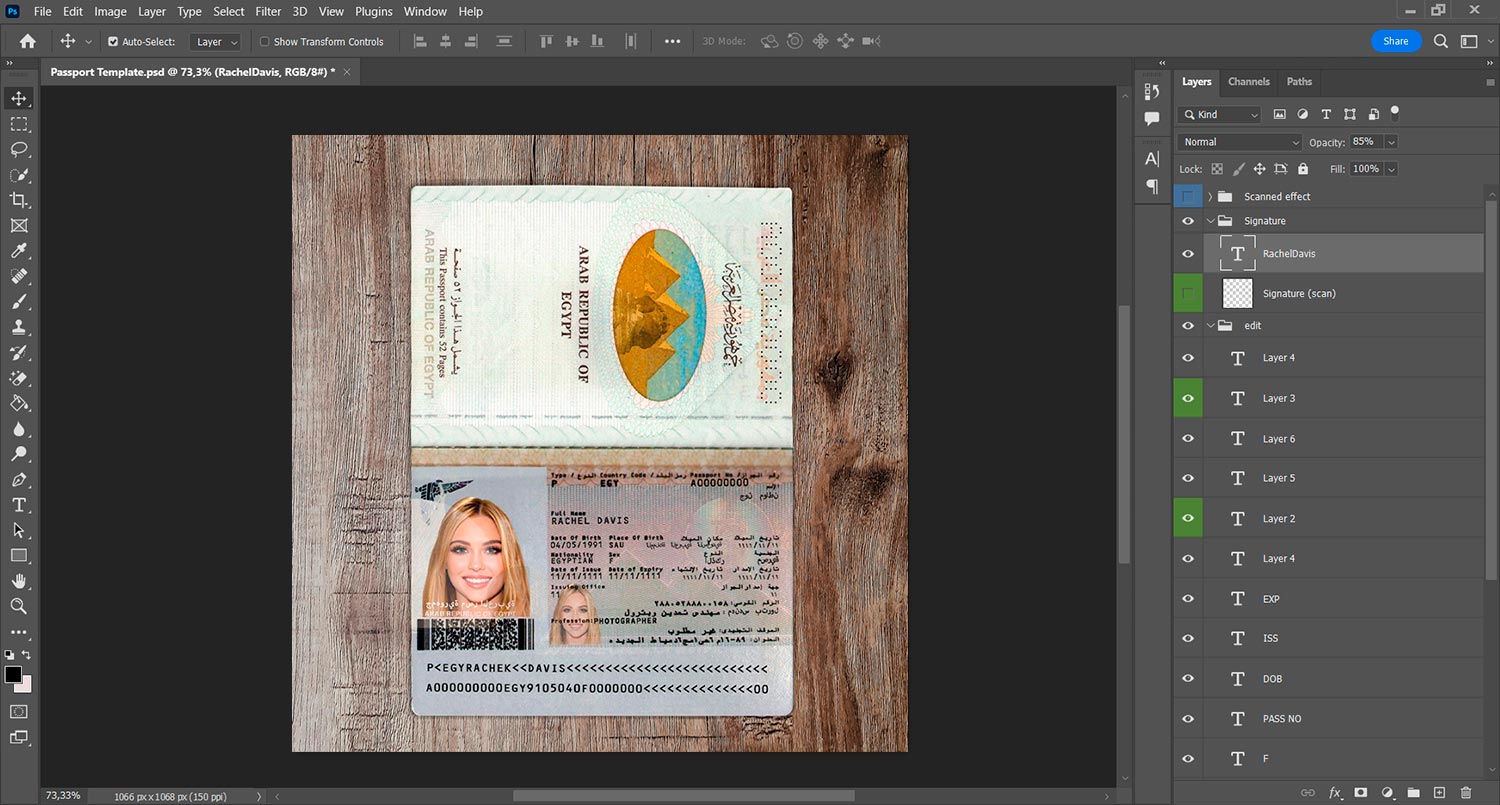Select the Horizontal Type tool
This screenshot has width=1500, height=805.
coord(19,505)
